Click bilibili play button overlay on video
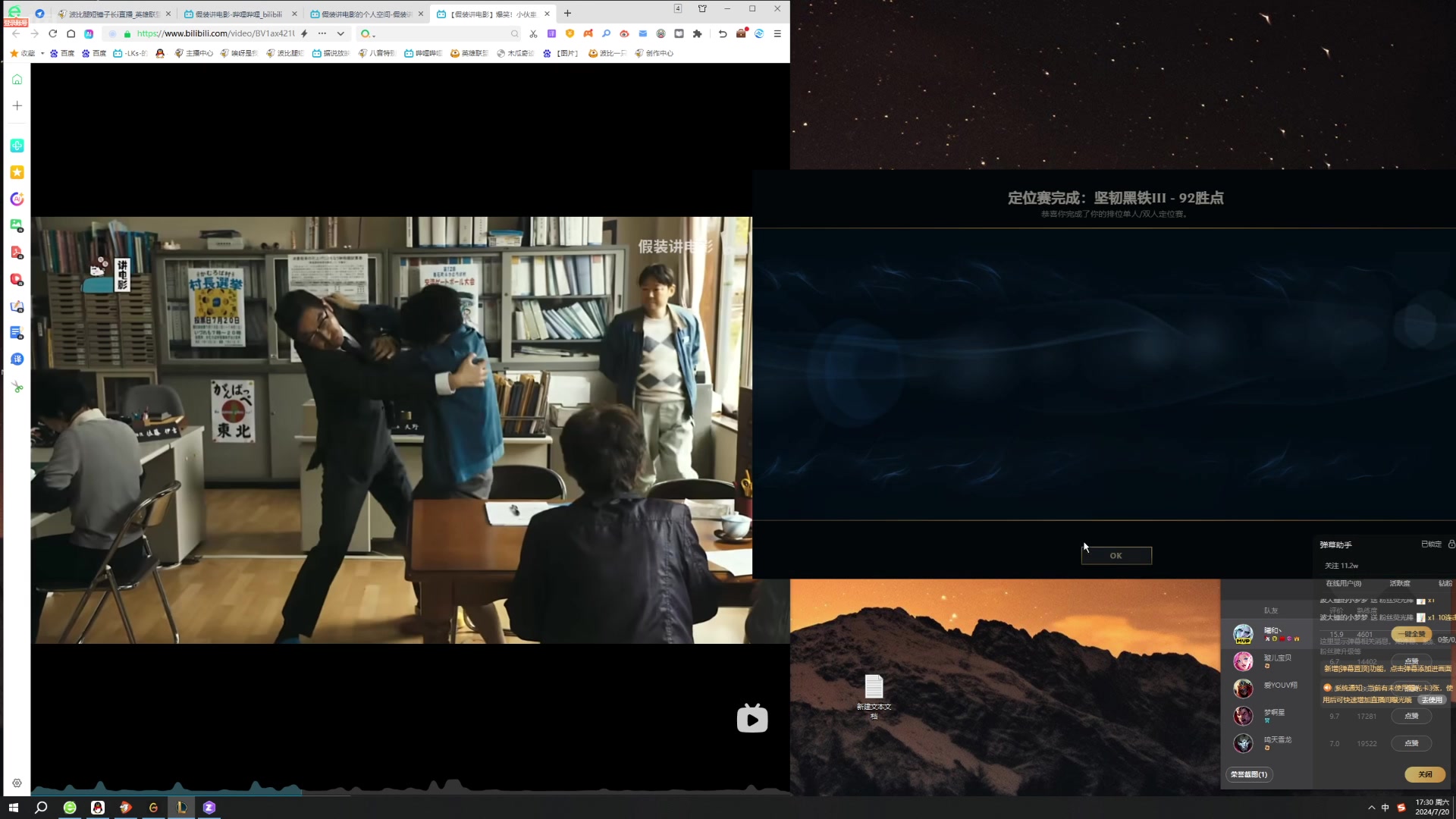Image resolution: width=1456 pixels, height=819 pixels. (x=752, y=718)
